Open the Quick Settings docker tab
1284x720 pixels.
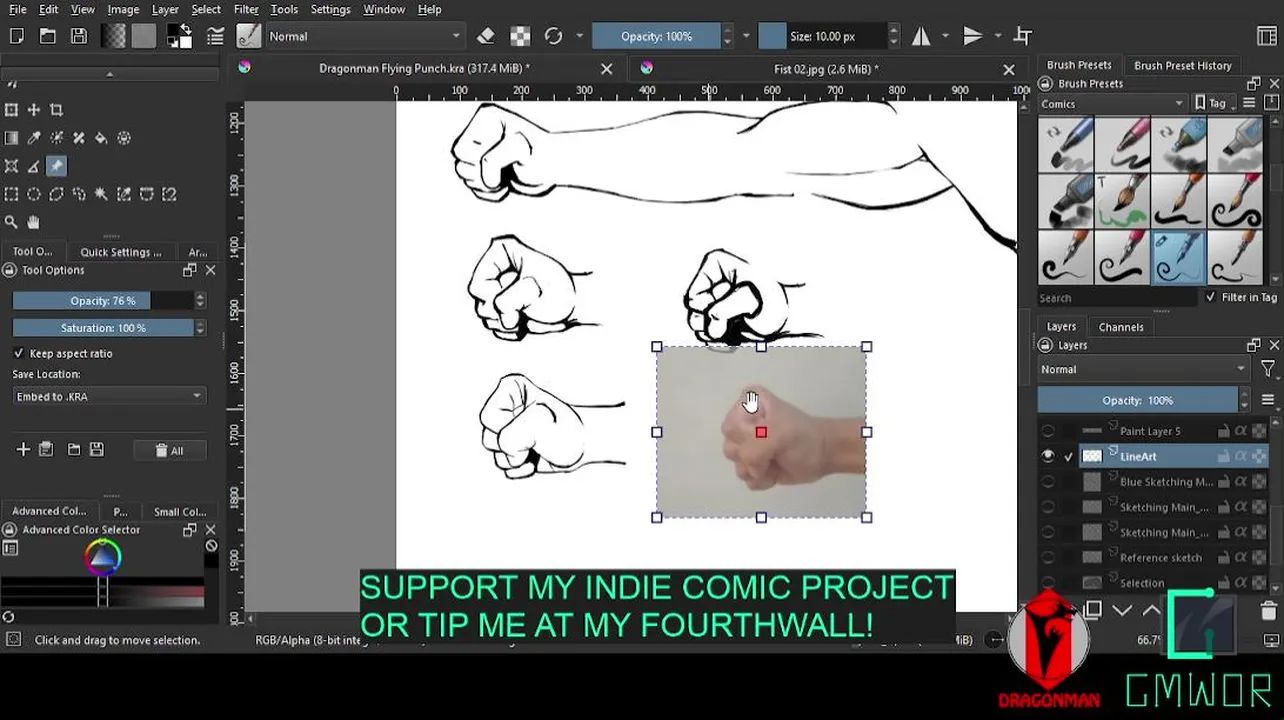click(x=121, y=252)
